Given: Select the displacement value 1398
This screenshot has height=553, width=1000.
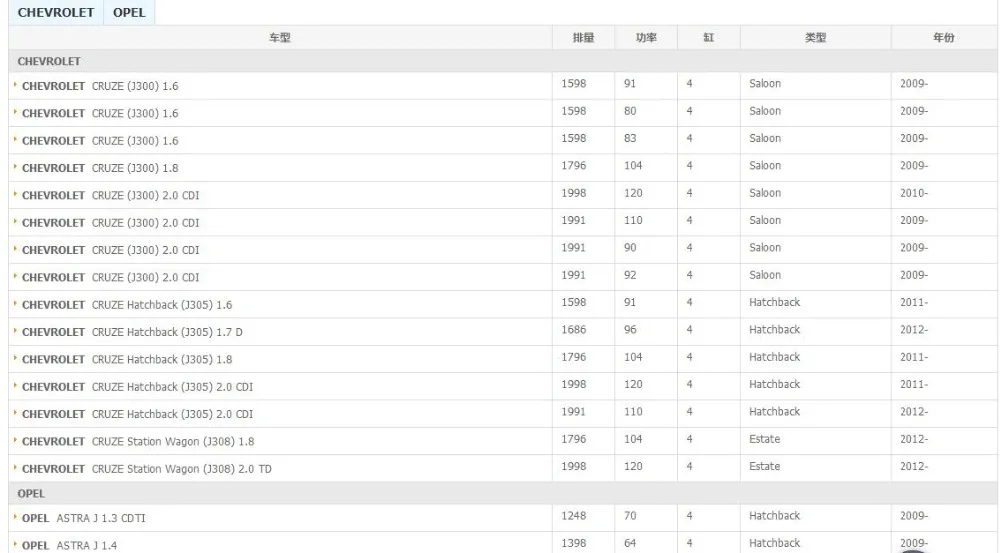Looking at the screenshot, I should (x=573, y=543).
